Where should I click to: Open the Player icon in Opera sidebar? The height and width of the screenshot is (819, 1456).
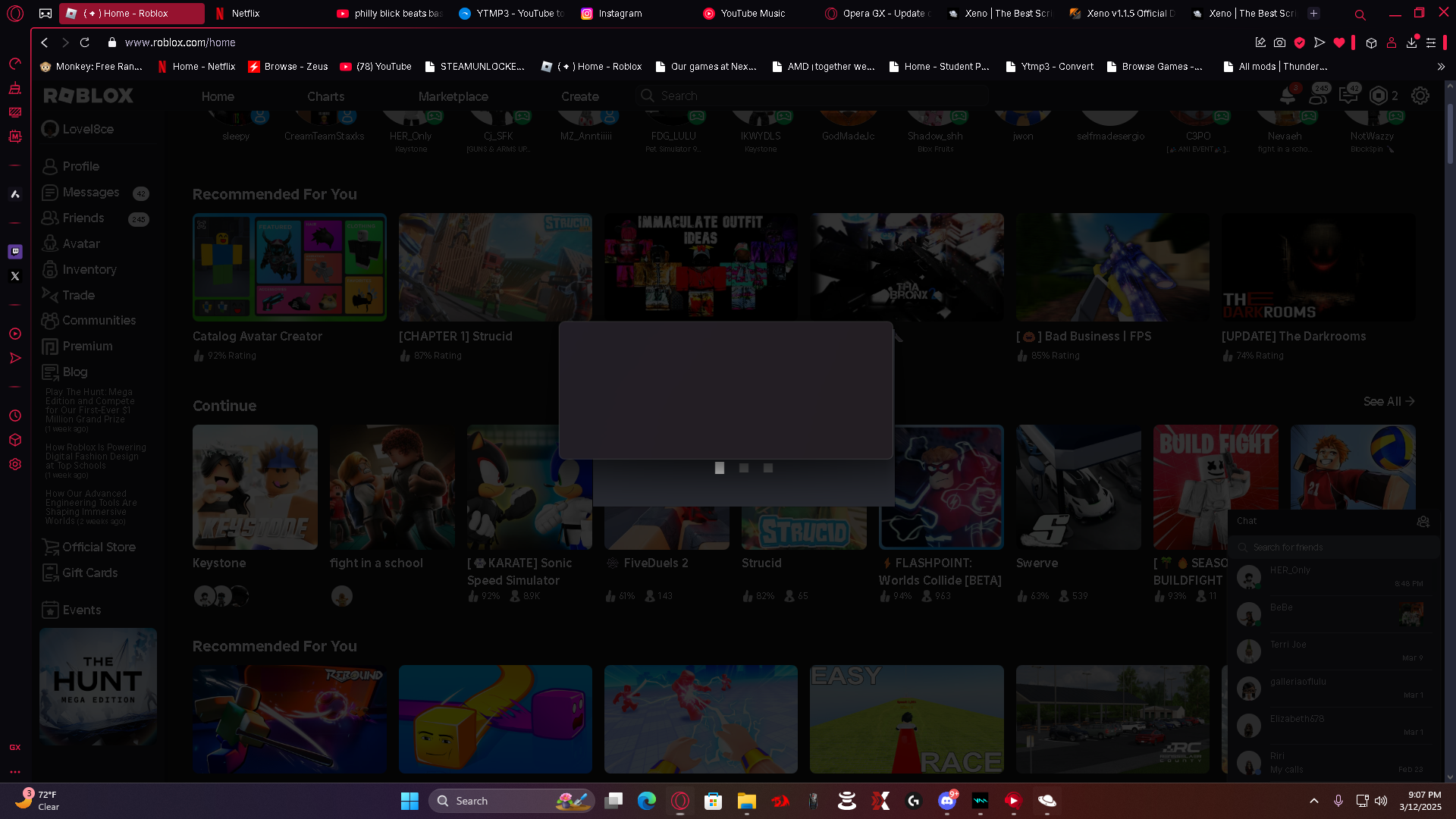click(x=15, y=334)
